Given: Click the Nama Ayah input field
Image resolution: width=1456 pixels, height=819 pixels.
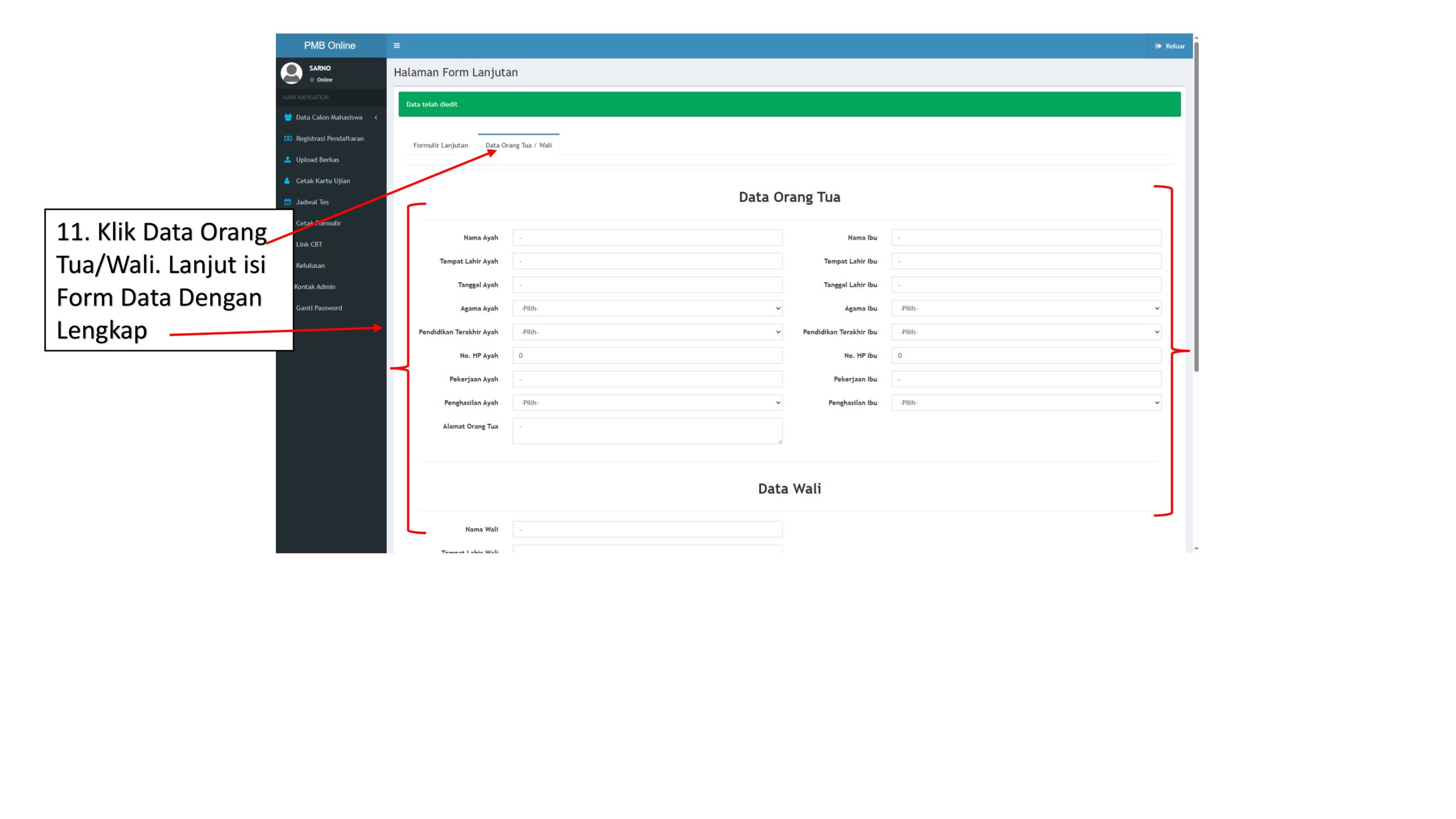Looking at the screenshot, I should 647,238.
